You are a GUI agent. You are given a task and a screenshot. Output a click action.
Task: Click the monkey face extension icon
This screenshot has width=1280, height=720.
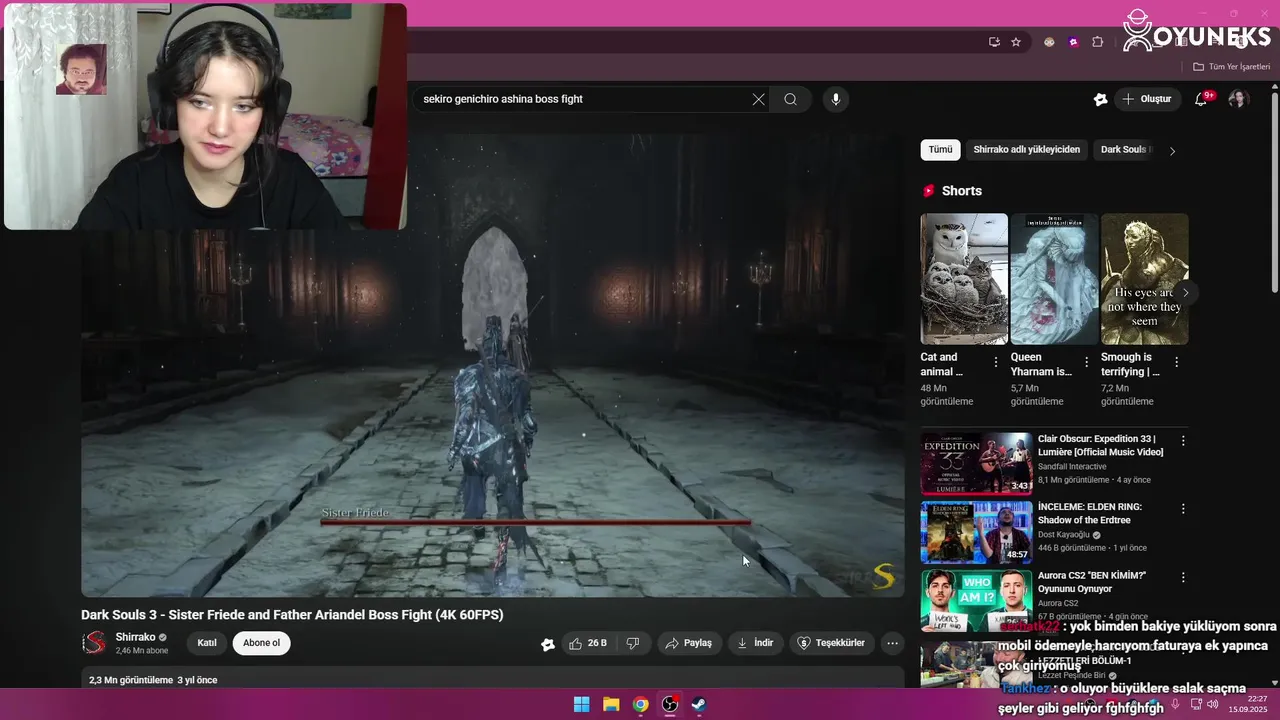click(1049, 42)
